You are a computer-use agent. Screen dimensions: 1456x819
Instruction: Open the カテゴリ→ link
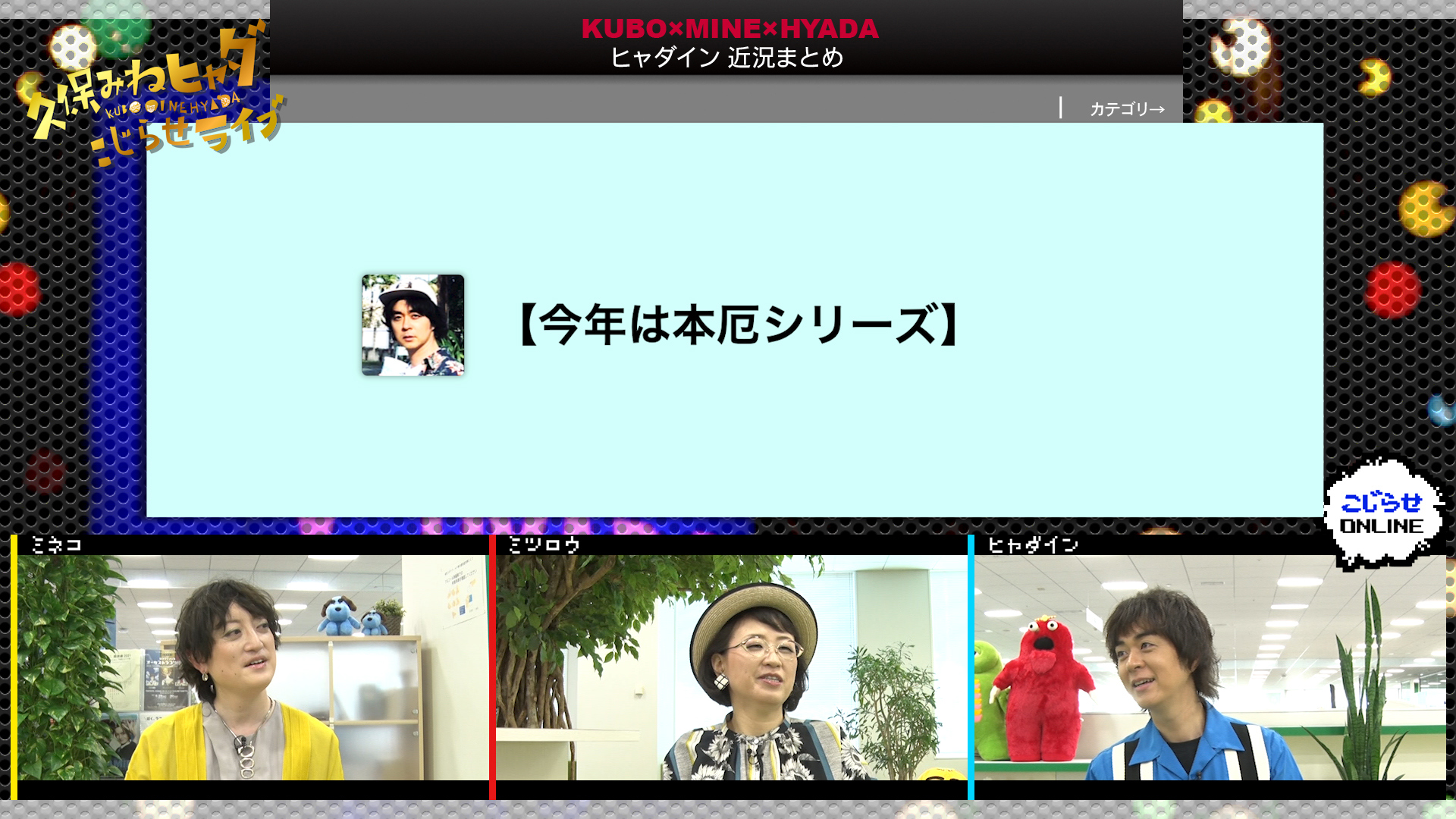coord(1127,109)
